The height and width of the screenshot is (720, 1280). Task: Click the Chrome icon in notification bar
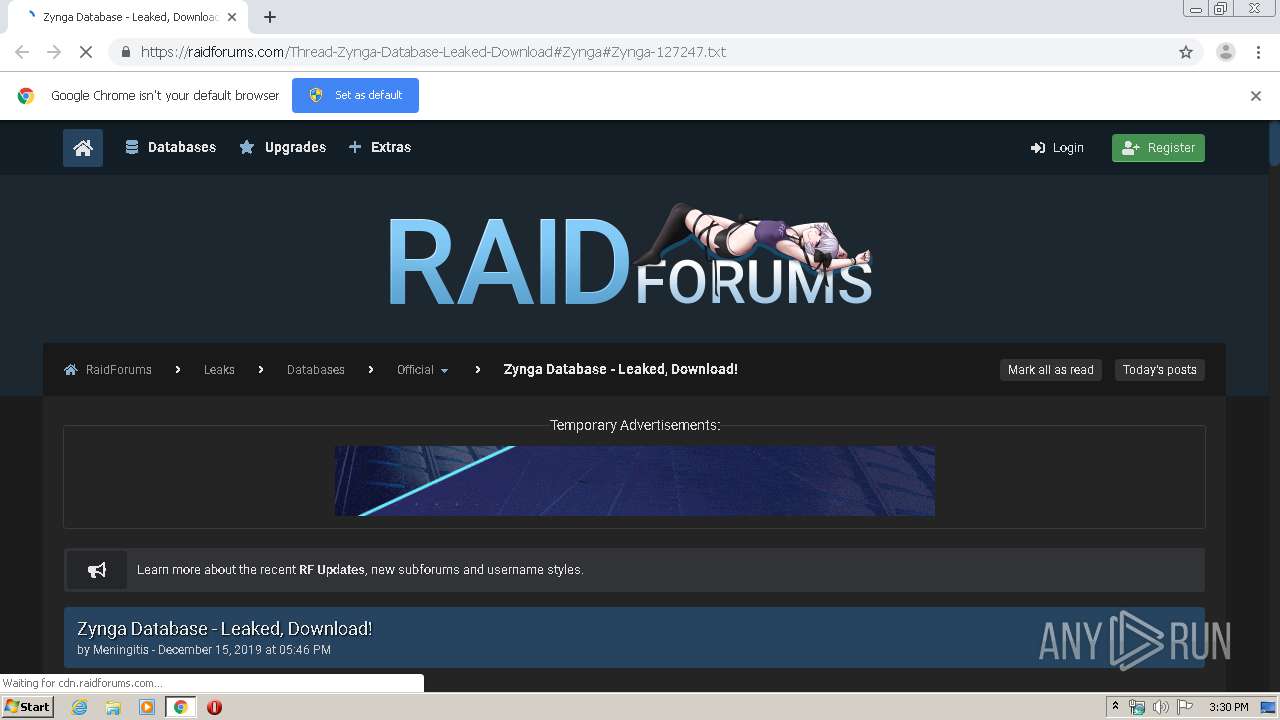click(x=26, y=96)
